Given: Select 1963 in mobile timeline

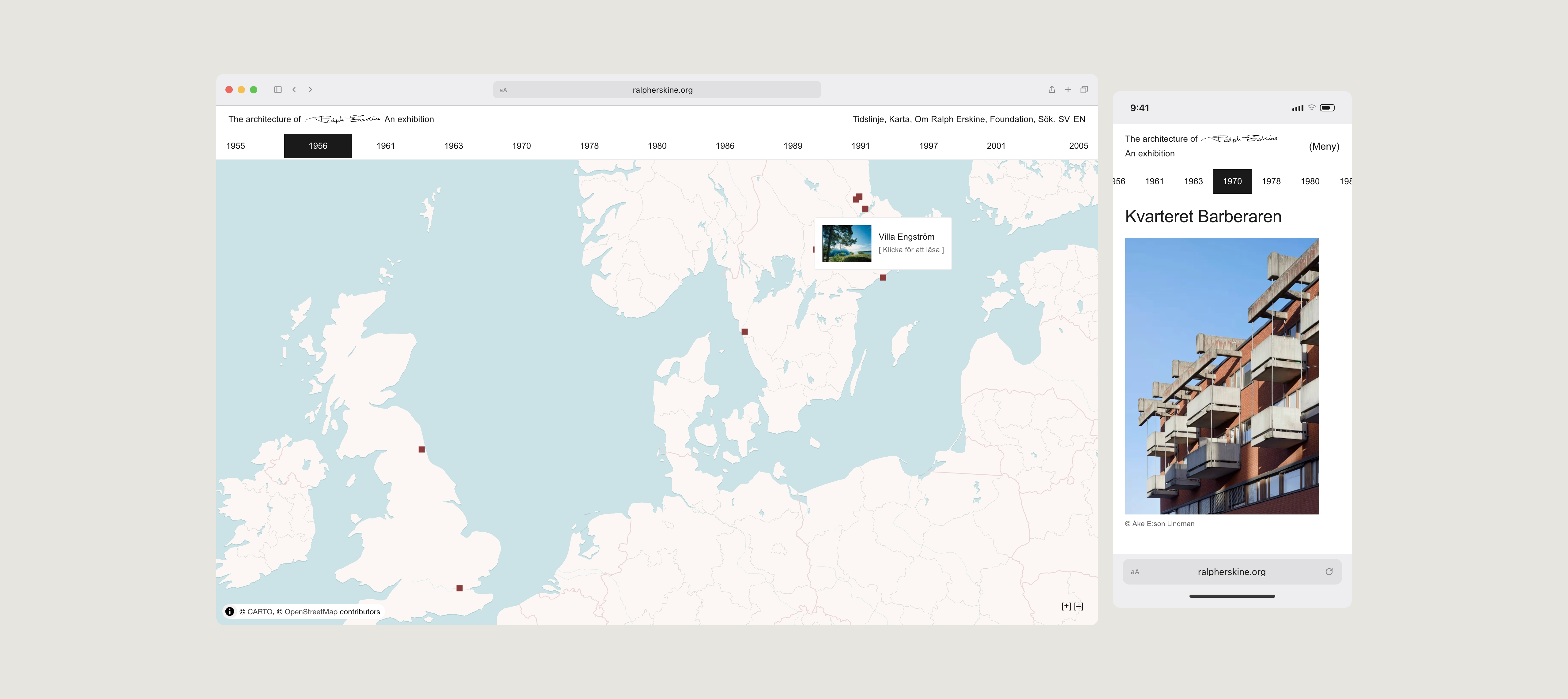Looking at the screenshot, I should click(x=1193, y=181).
